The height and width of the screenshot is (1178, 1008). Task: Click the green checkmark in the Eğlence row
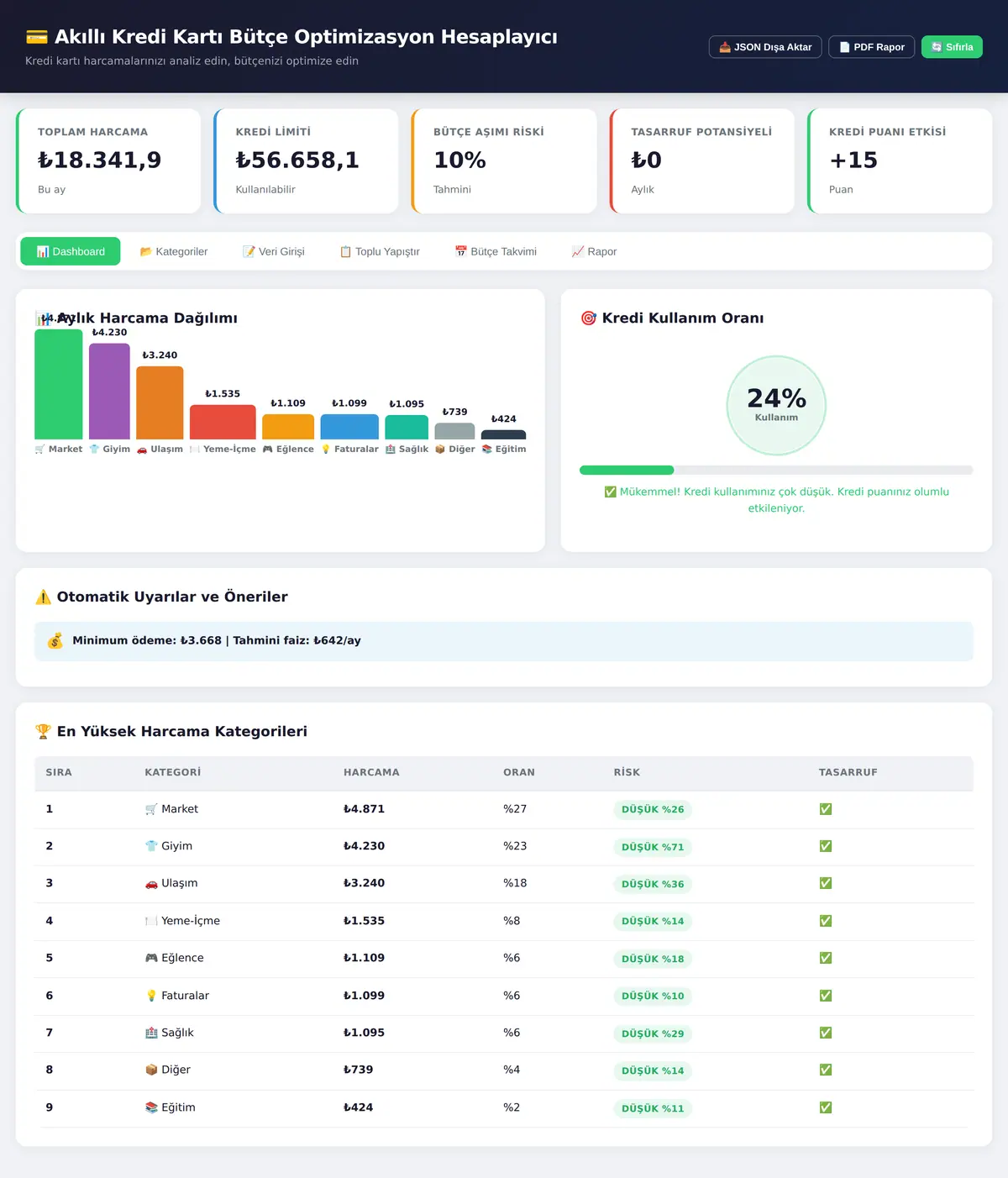[826, 958]
